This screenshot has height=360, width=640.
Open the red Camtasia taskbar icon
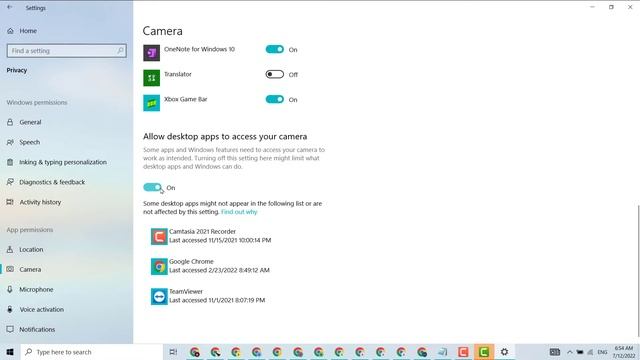(x=463, y=352)
